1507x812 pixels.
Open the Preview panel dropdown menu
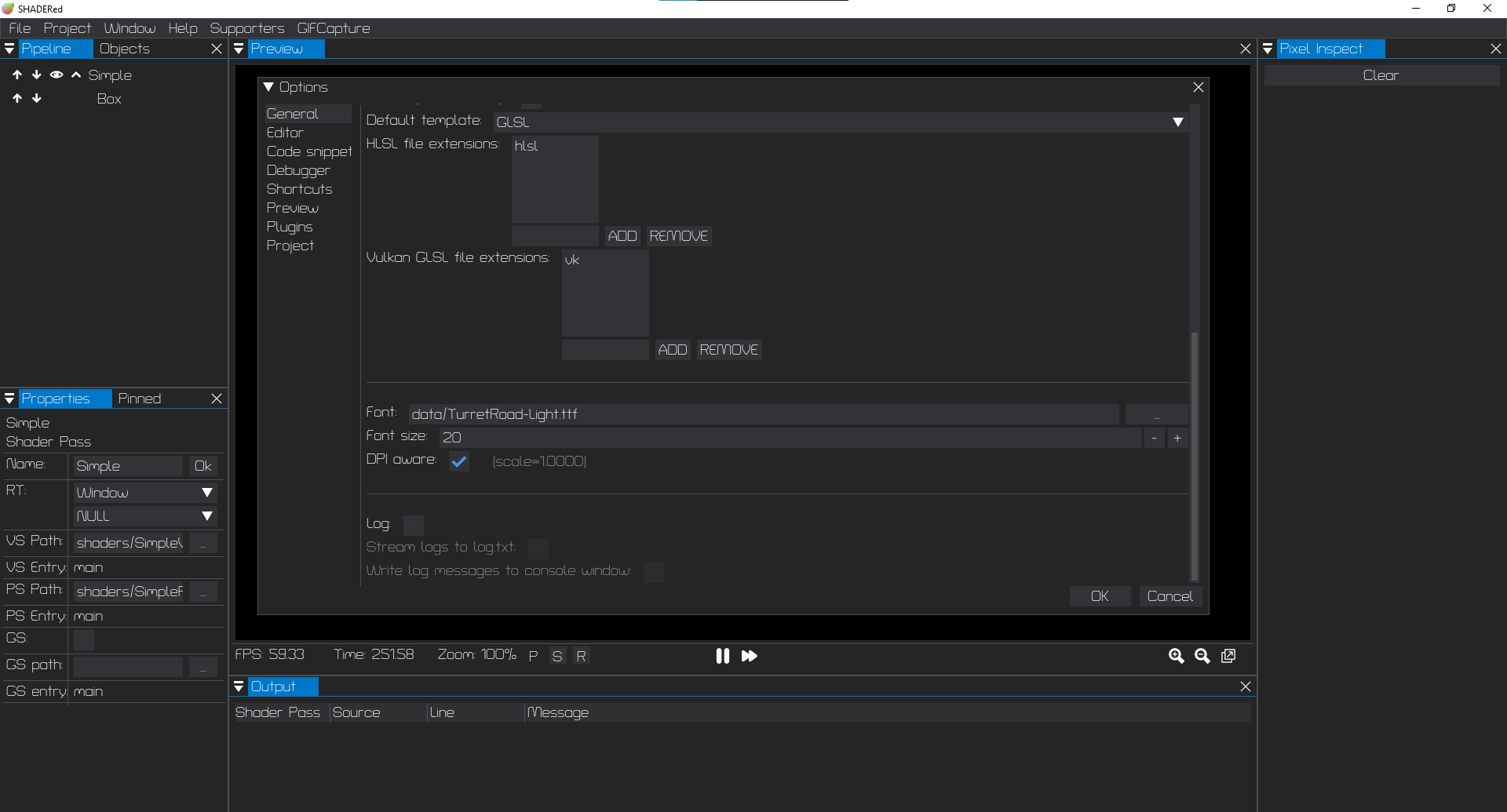(x=239, y=49)
